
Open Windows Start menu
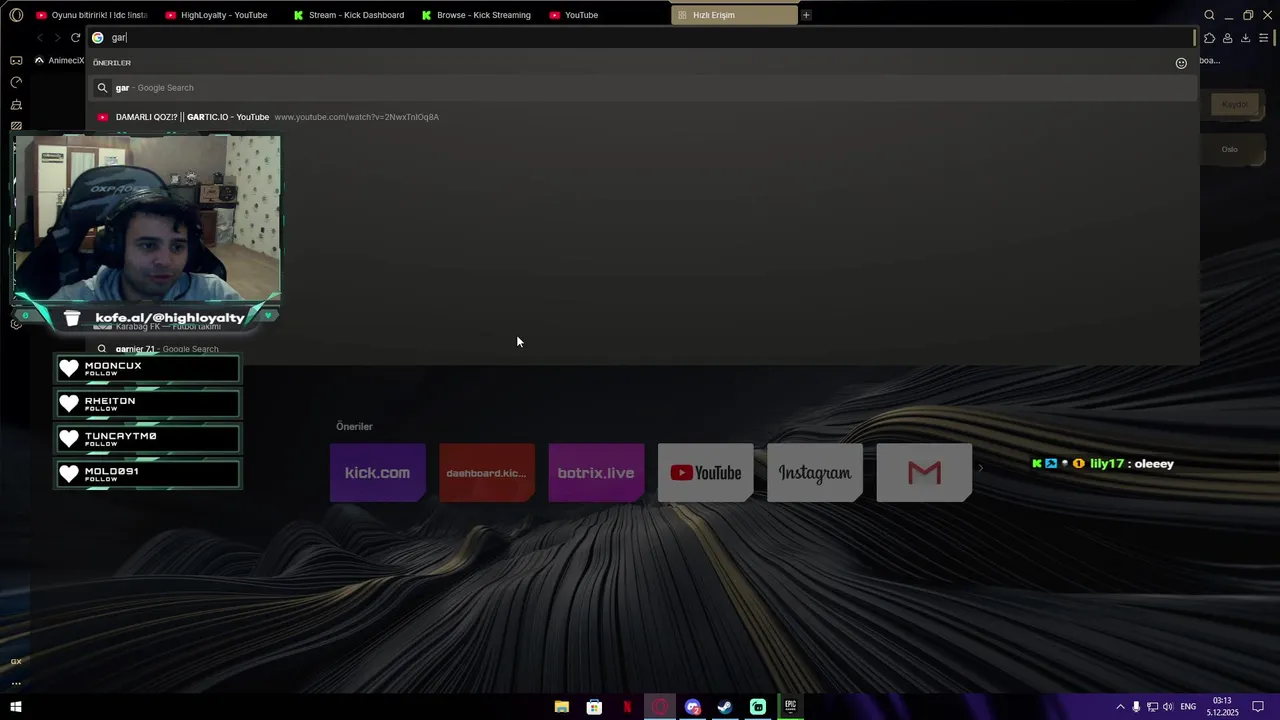click(16, 707)
